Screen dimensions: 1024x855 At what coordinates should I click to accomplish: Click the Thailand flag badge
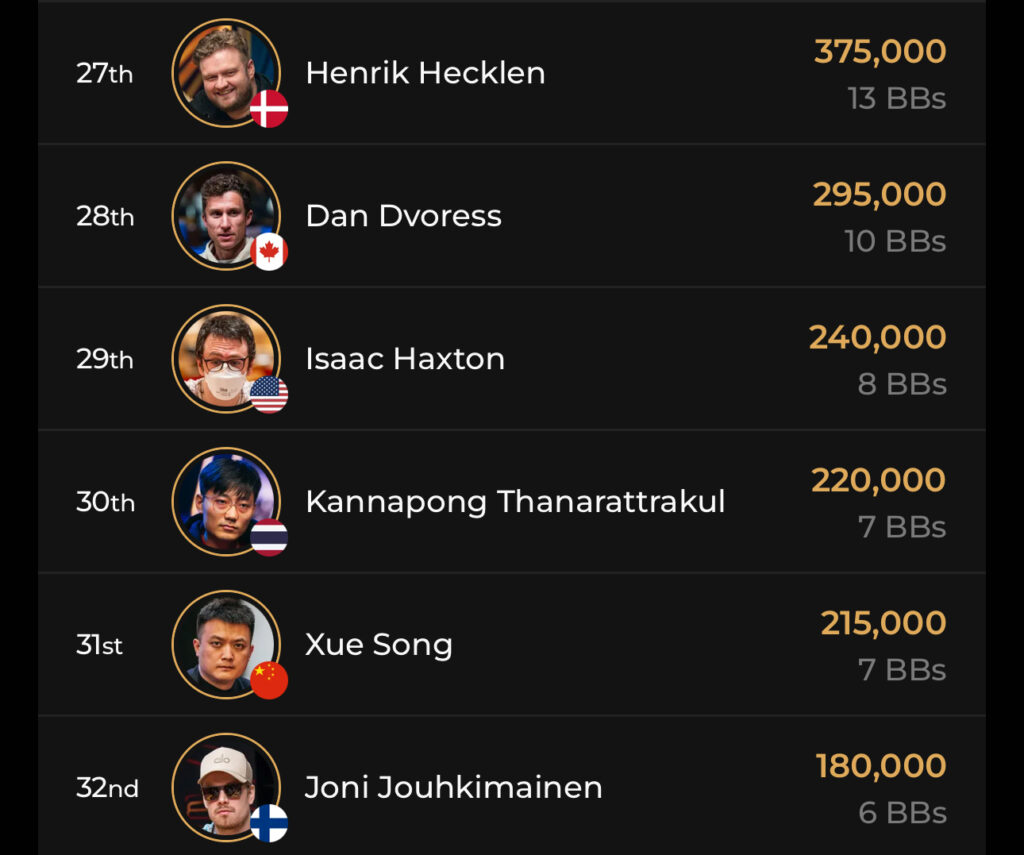pyautogui.click(x=269, y=538)
